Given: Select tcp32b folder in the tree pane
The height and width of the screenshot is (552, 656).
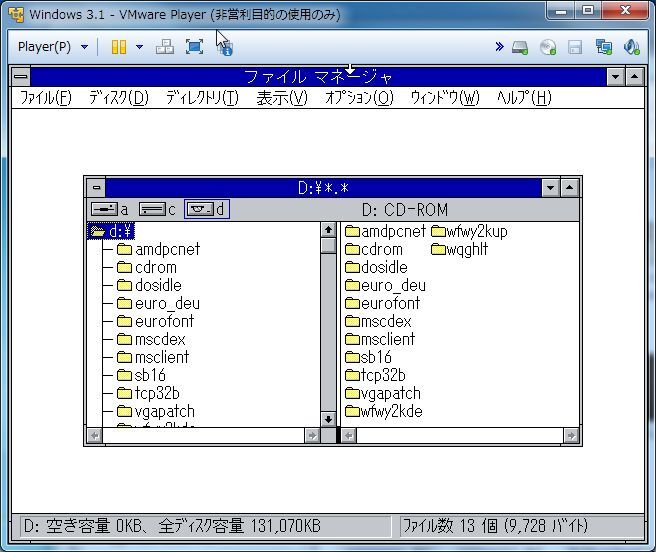Looking at the screenshot, I should click(148, 393).
